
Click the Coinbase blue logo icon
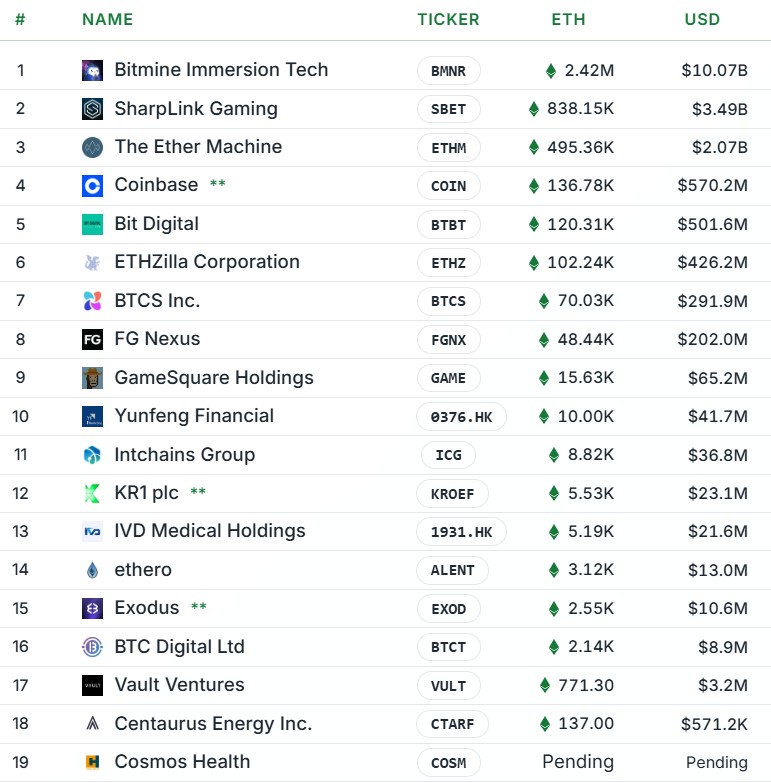click(x=92, y=186)
